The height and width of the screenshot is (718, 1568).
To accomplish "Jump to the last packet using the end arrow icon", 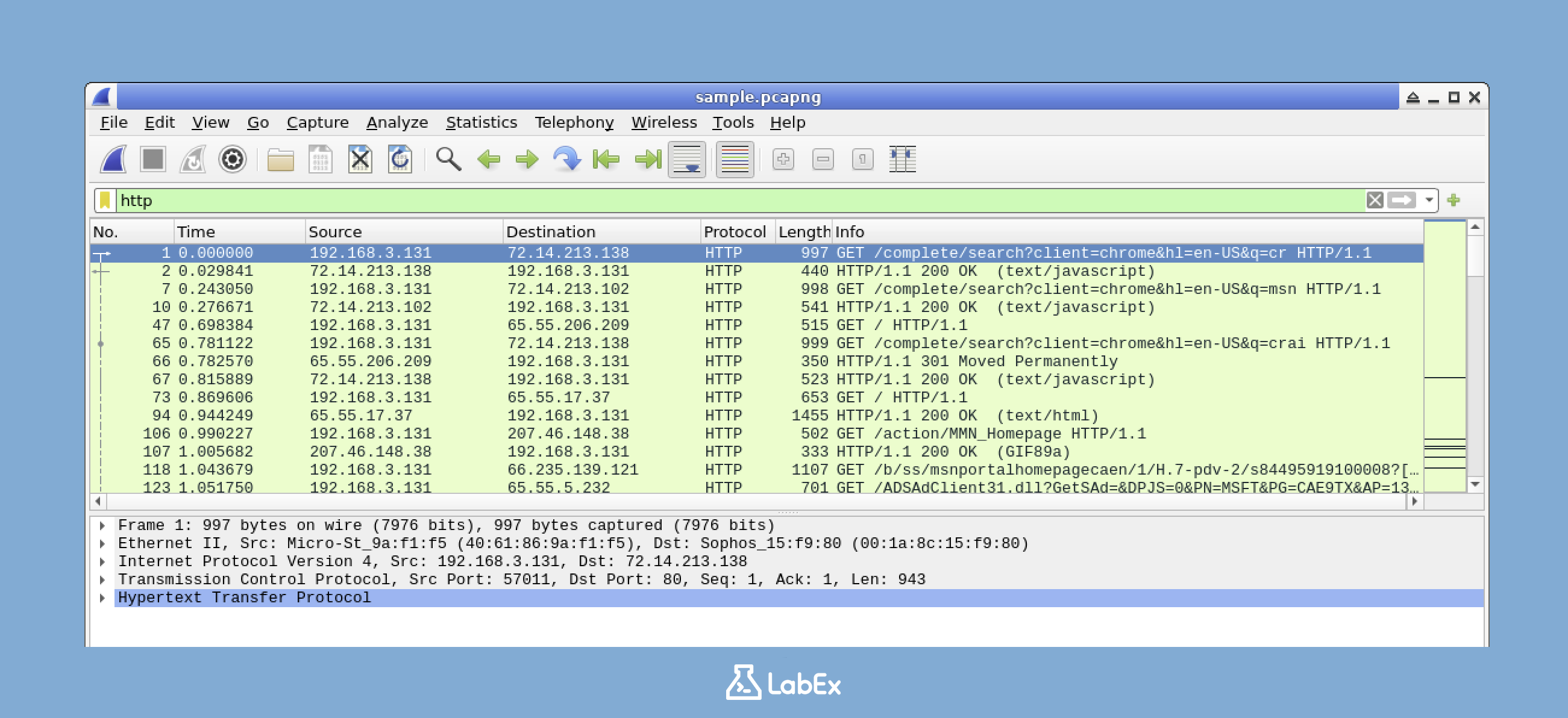I will (647, 160).
